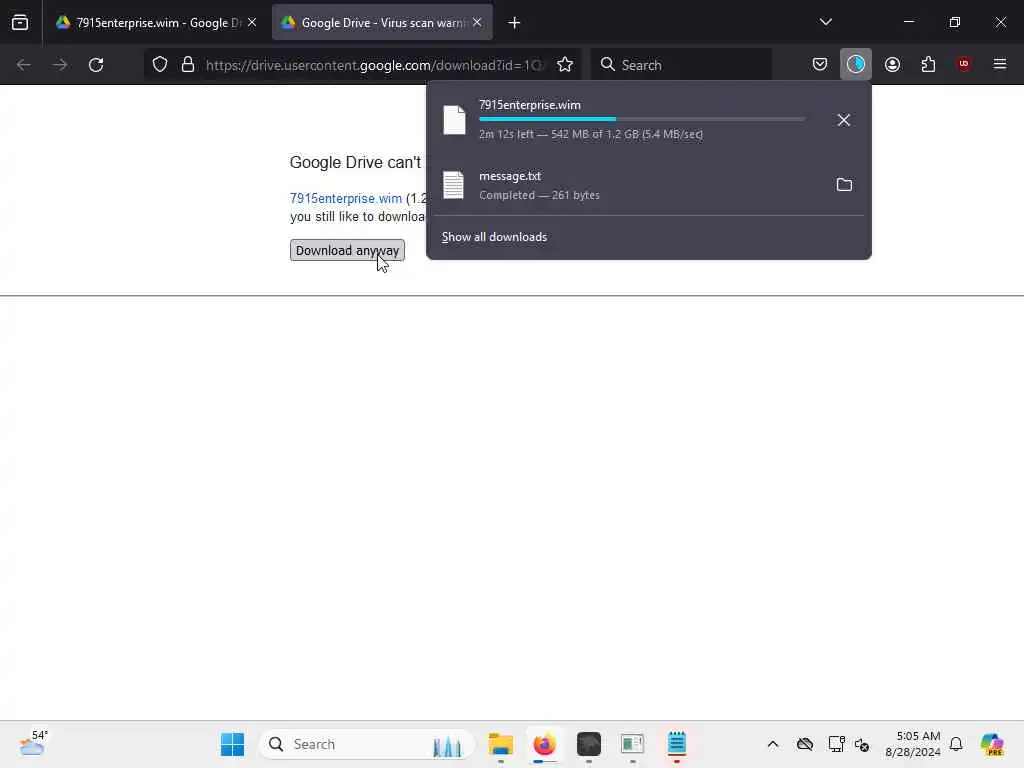Close the 7915enterprise.wim tab
The width and height of the screenshot is (1024, 768).
(x=252, y=23)
